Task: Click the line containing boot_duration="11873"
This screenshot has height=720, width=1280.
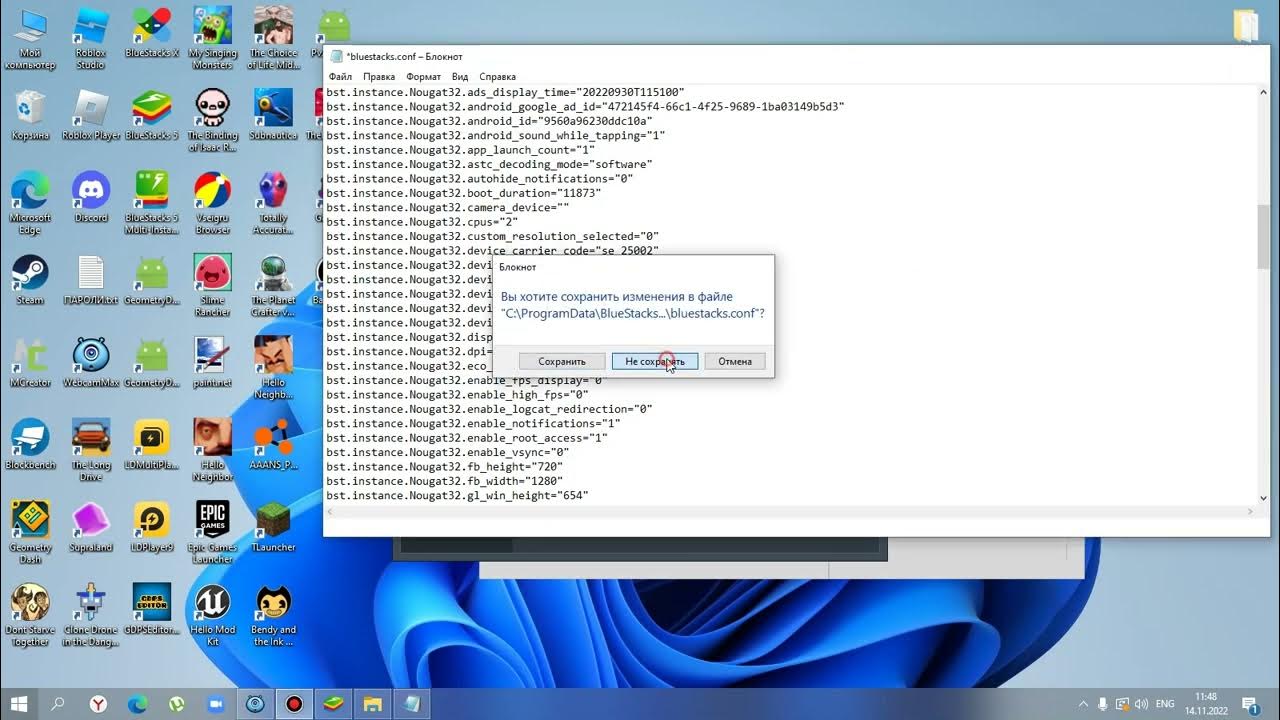Action: [x=463, y=193]
